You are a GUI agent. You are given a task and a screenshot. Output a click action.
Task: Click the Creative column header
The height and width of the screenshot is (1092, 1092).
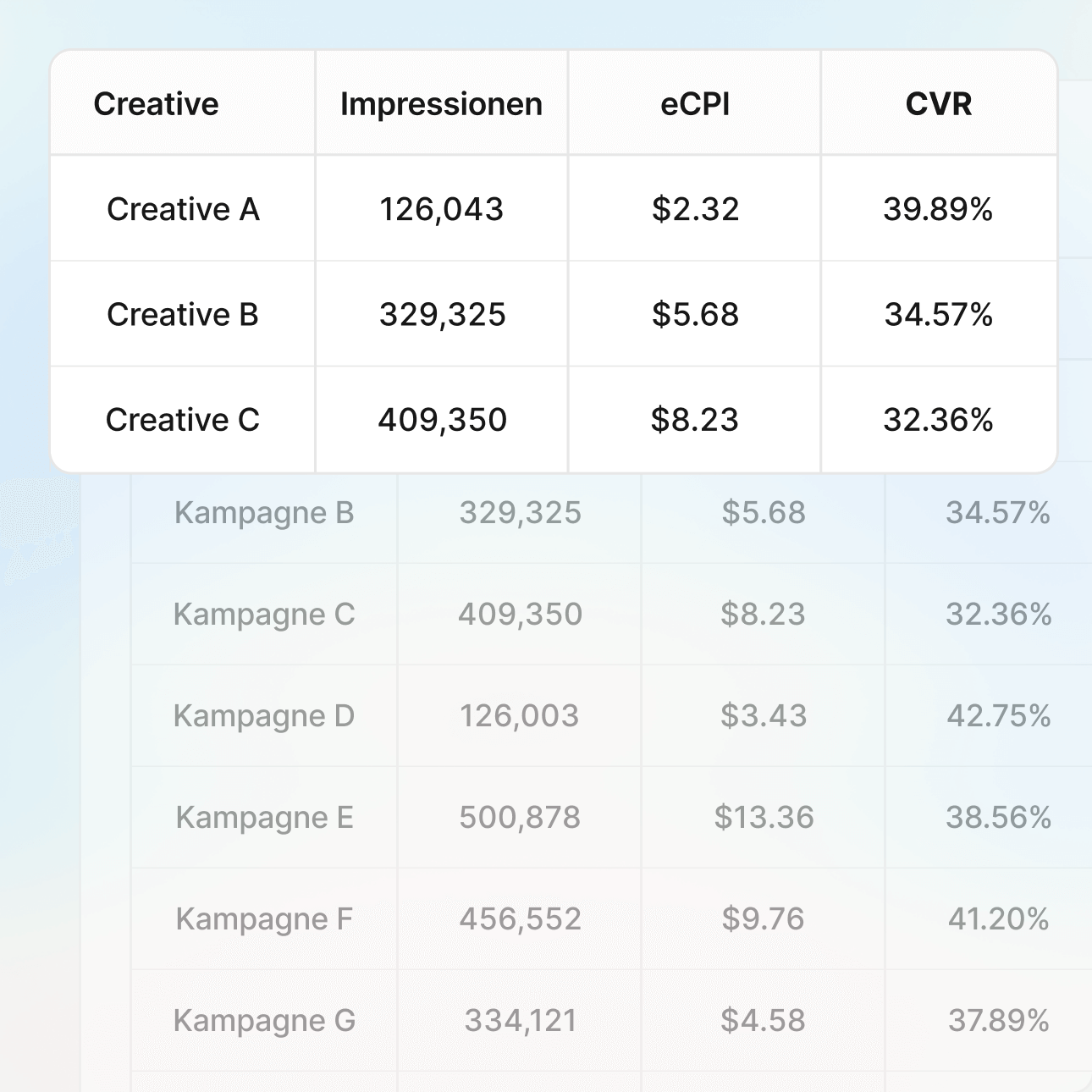coord(156,104)
